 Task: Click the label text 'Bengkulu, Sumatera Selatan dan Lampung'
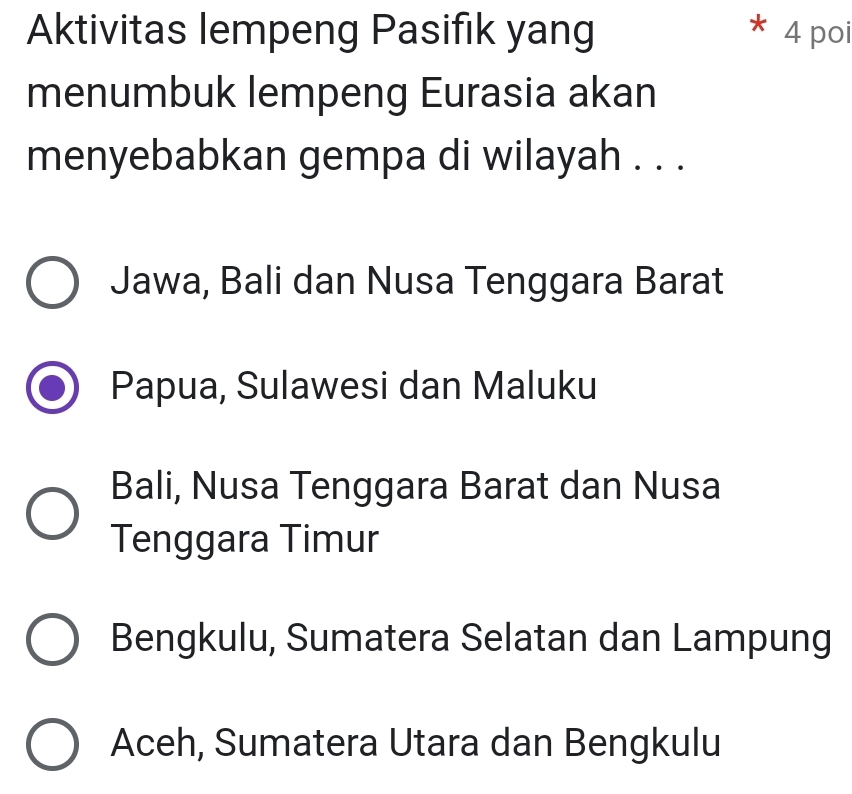point(471,639)
